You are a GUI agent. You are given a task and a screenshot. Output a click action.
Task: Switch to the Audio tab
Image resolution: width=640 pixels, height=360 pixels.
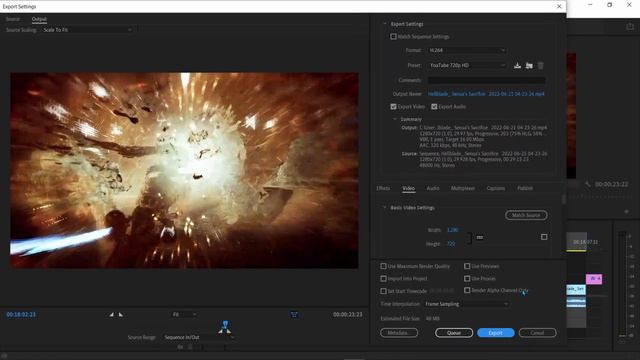433,188
